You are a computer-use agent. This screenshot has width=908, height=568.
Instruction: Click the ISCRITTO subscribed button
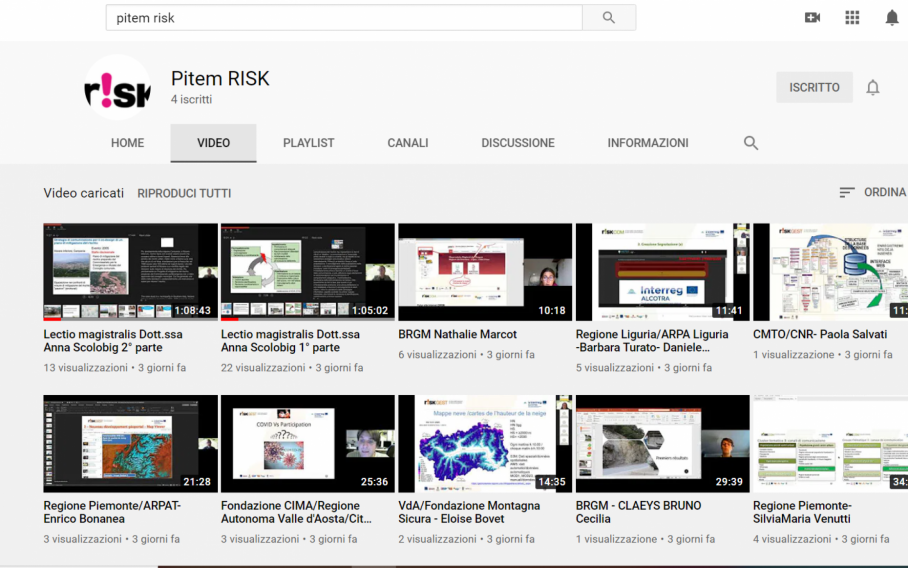coord(814,87)
